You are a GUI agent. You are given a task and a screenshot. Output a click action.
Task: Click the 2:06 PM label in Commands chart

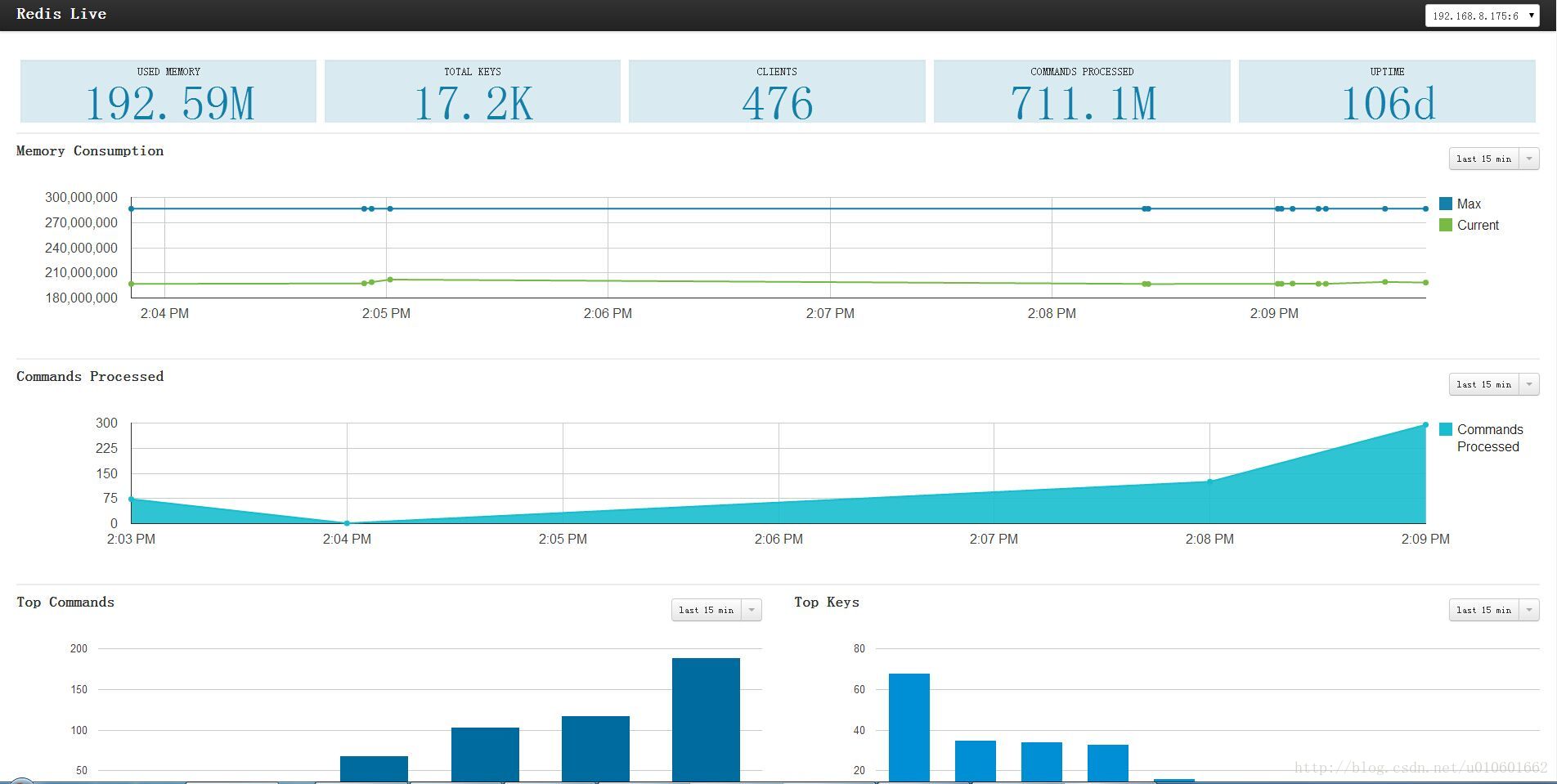coord(778,539)
